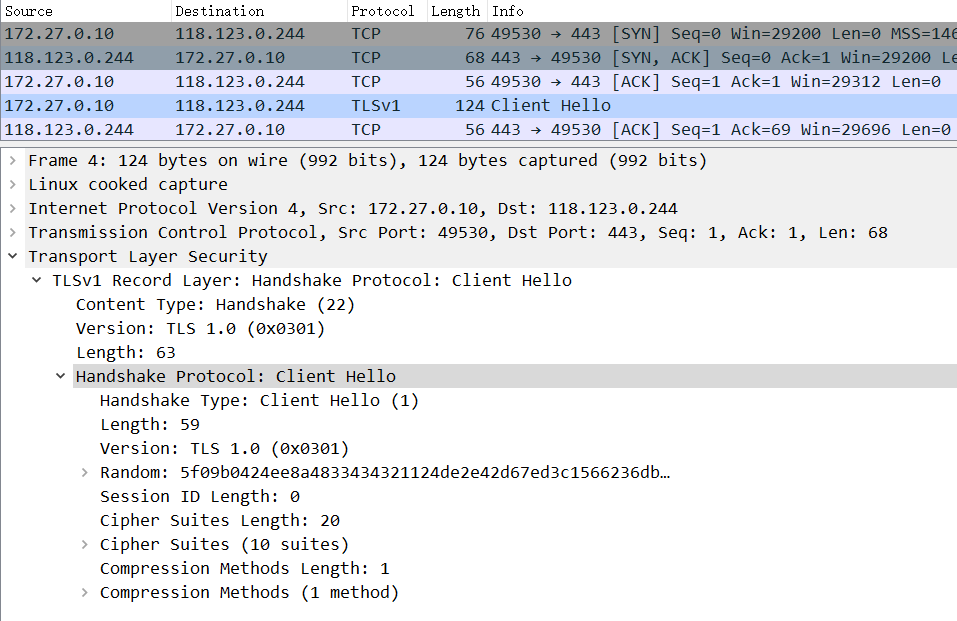The image size is (957, 621).
Task: Collapse the TLSv1 Record Layer
Action: 34,280
